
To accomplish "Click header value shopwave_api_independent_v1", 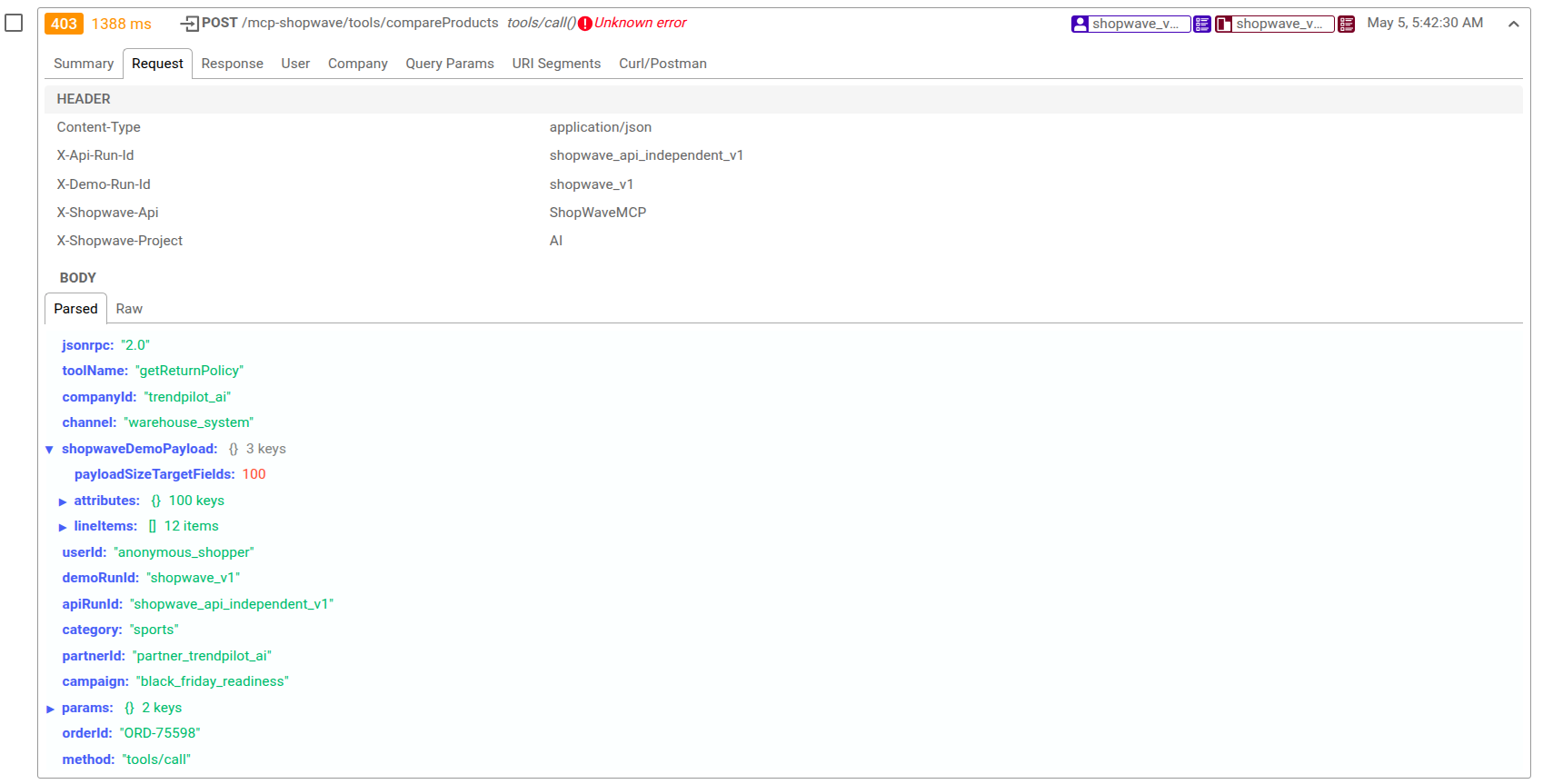I will tap(646, 155).
